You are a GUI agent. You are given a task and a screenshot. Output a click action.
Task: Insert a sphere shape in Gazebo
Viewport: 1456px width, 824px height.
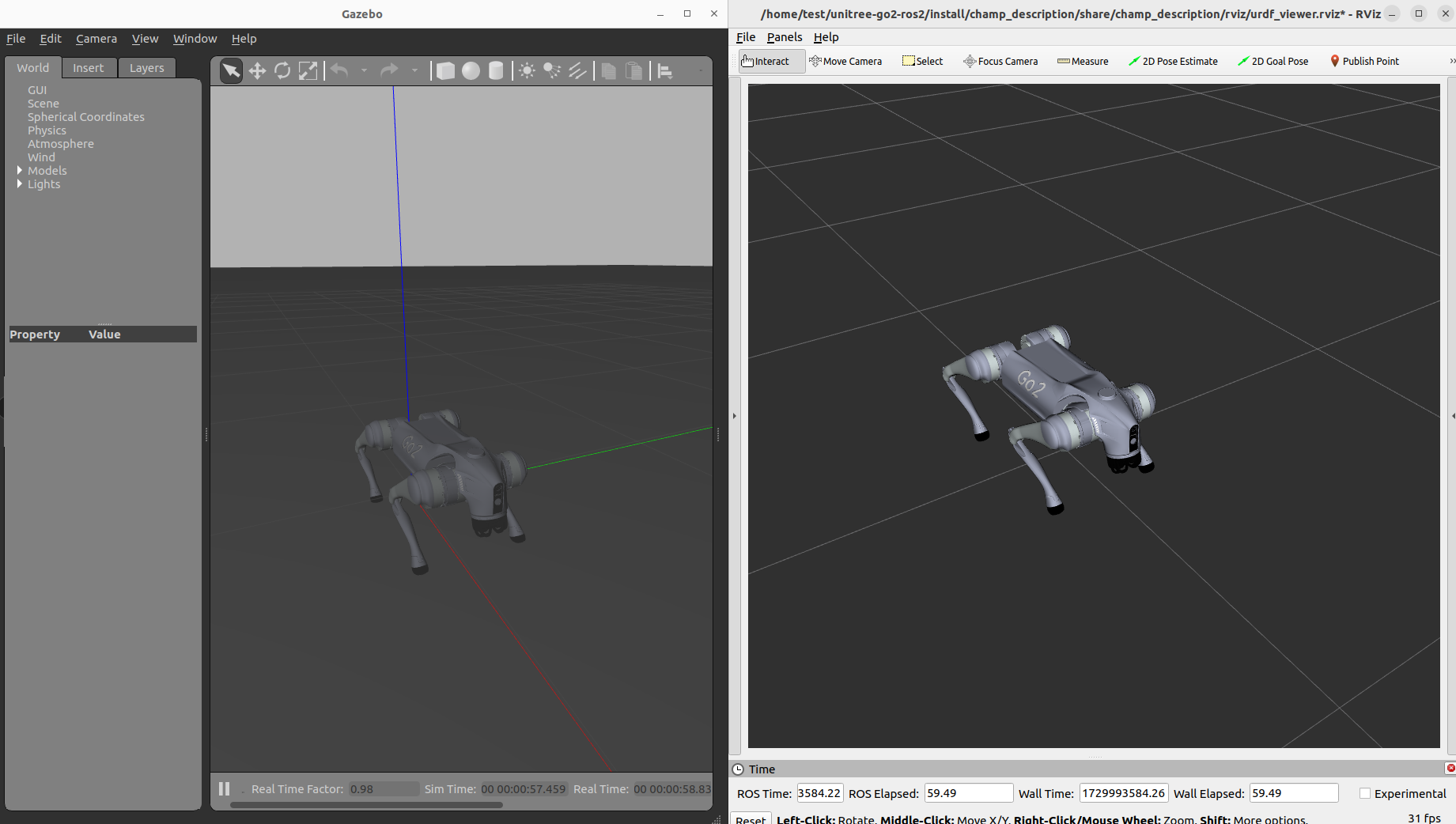[x=471, y=71]
